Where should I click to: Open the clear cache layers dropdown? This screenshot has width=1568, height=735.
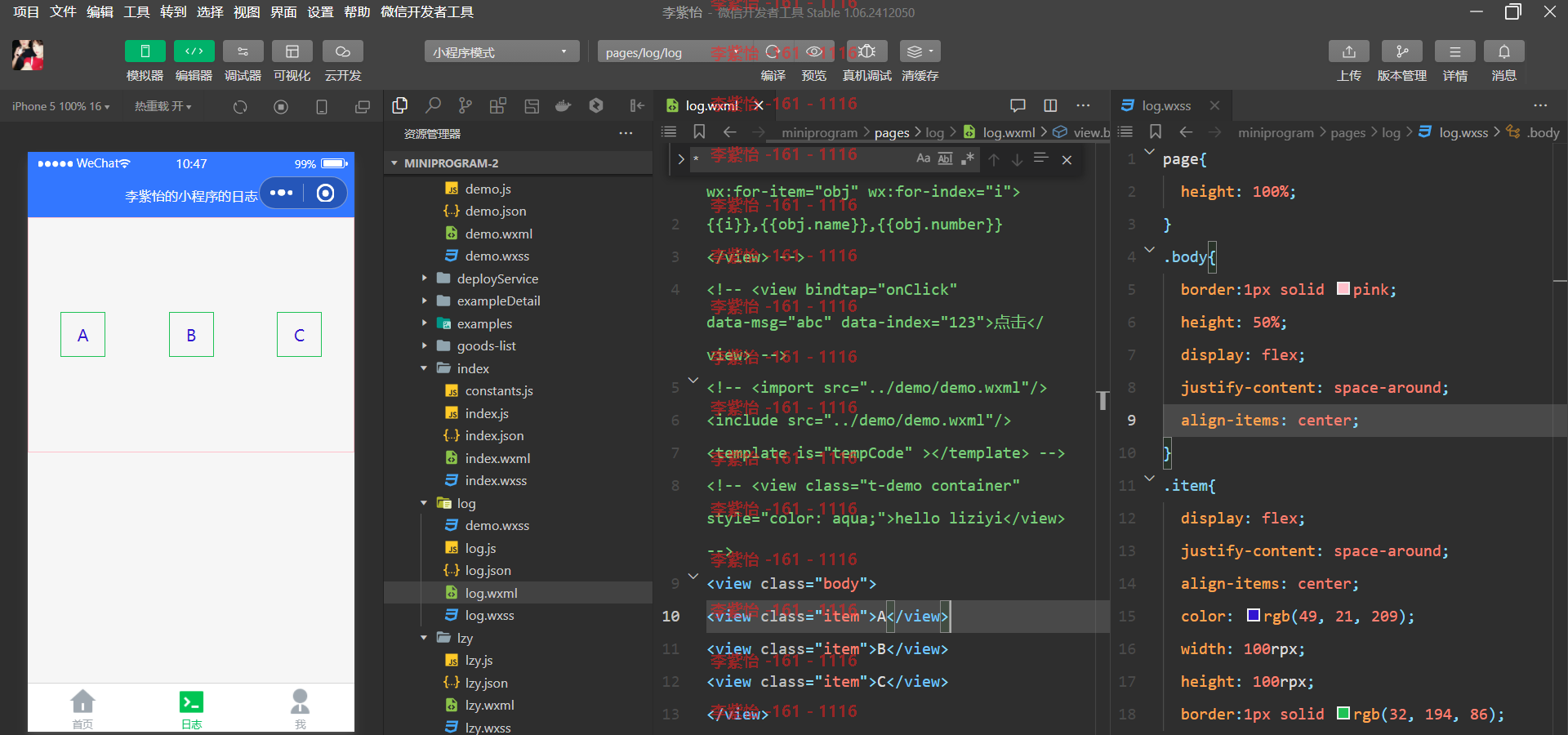(920, 51)
